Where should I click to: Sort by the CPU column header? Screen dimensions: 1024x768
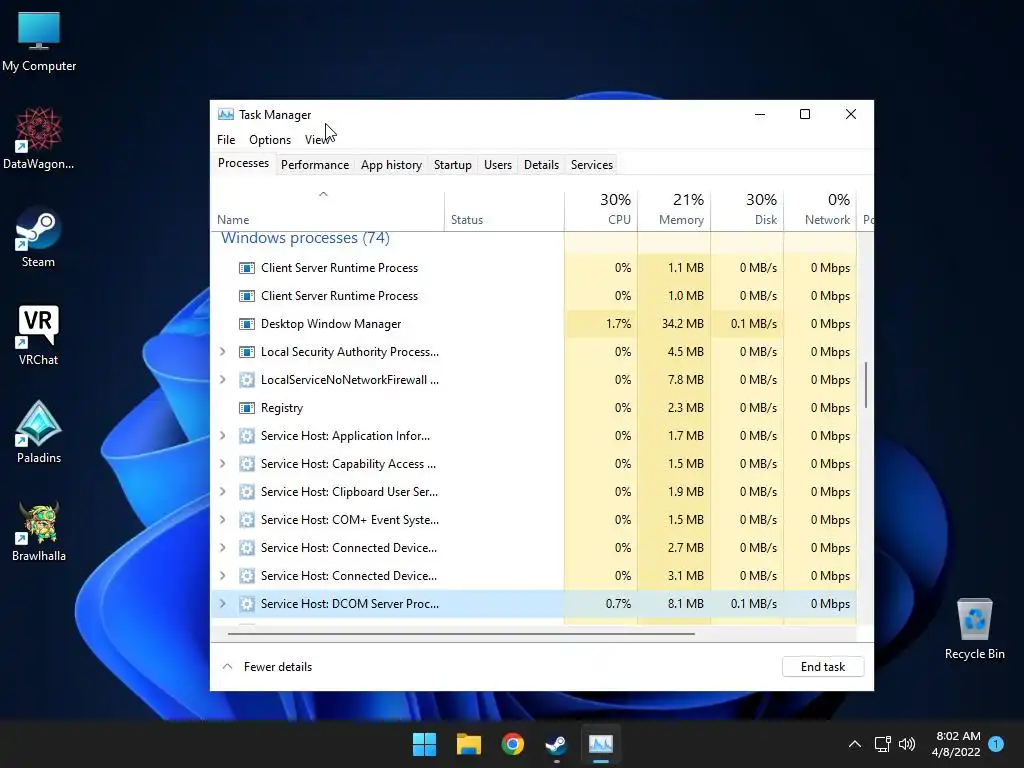601,211
